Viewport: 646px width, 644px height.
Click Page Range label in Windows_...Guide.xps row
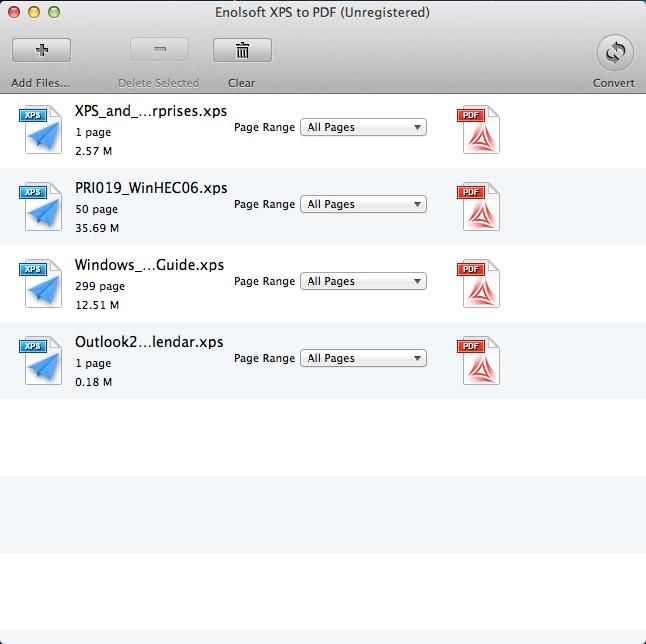point(264,282)
